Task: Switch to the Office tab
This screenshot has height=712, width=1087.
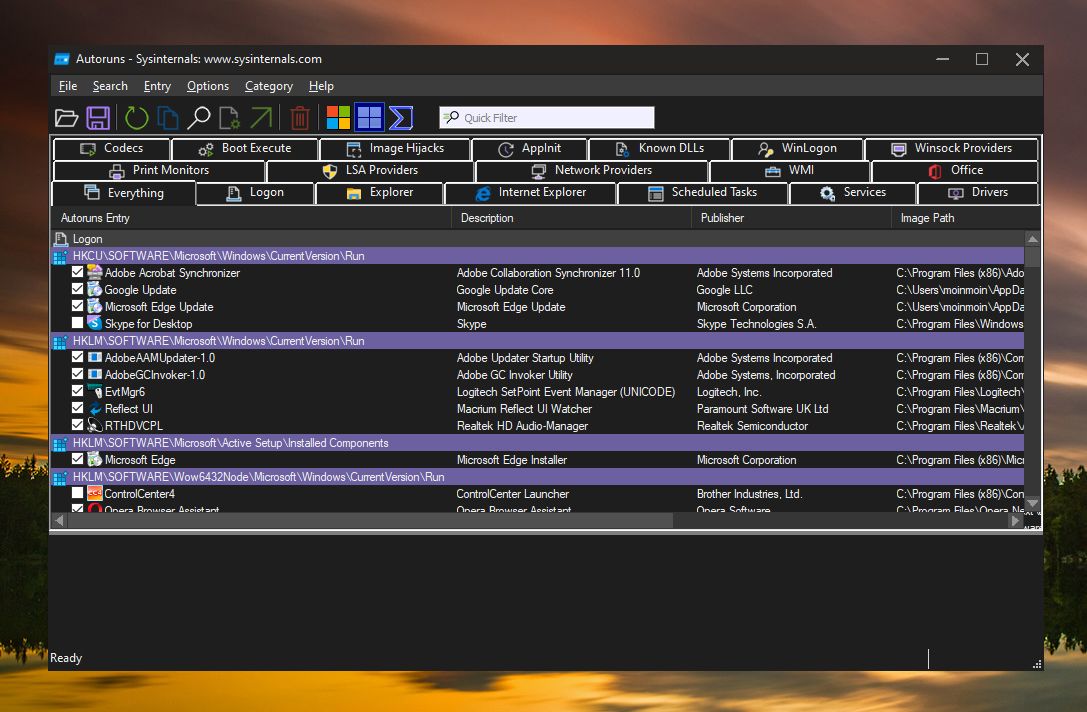Action: [x=955, y=171]
